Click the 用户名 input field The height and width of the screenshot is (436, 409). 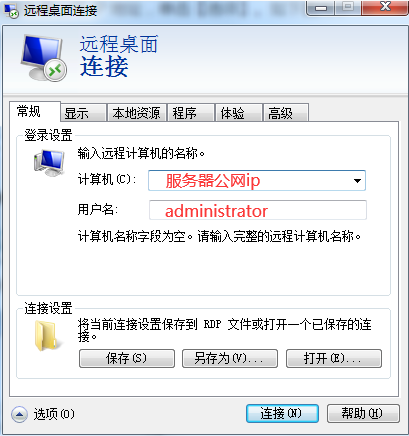point(258,210)
